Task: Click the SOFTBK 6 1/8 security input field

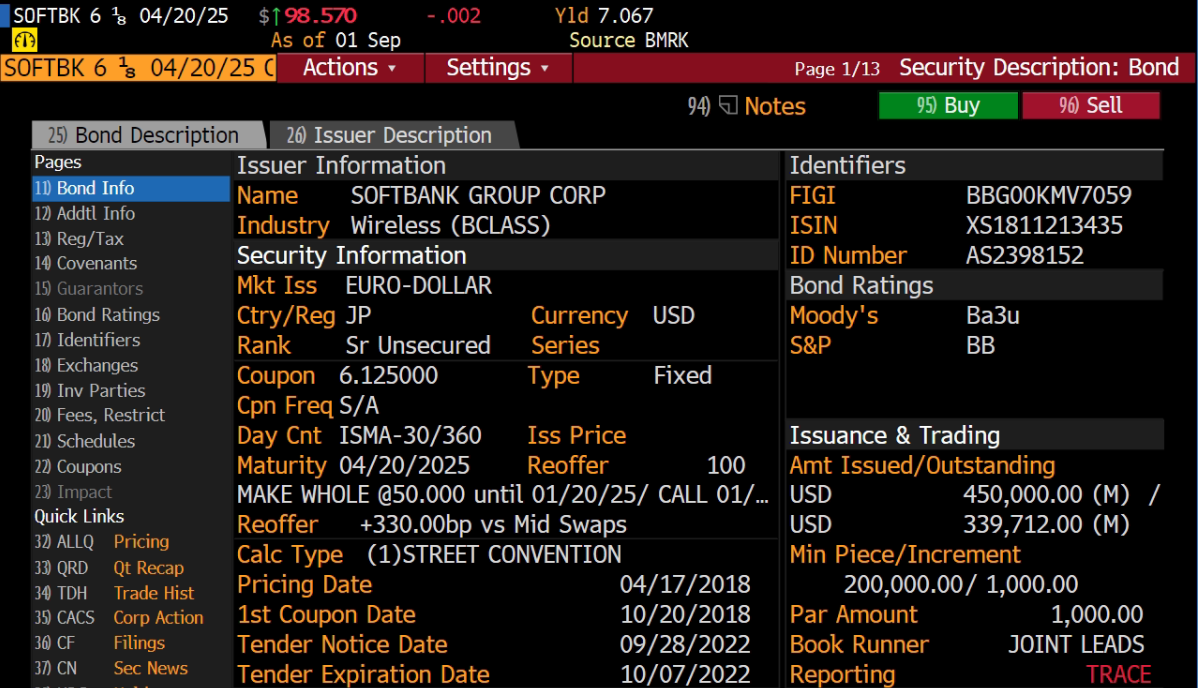Action: tap(138, 68)
